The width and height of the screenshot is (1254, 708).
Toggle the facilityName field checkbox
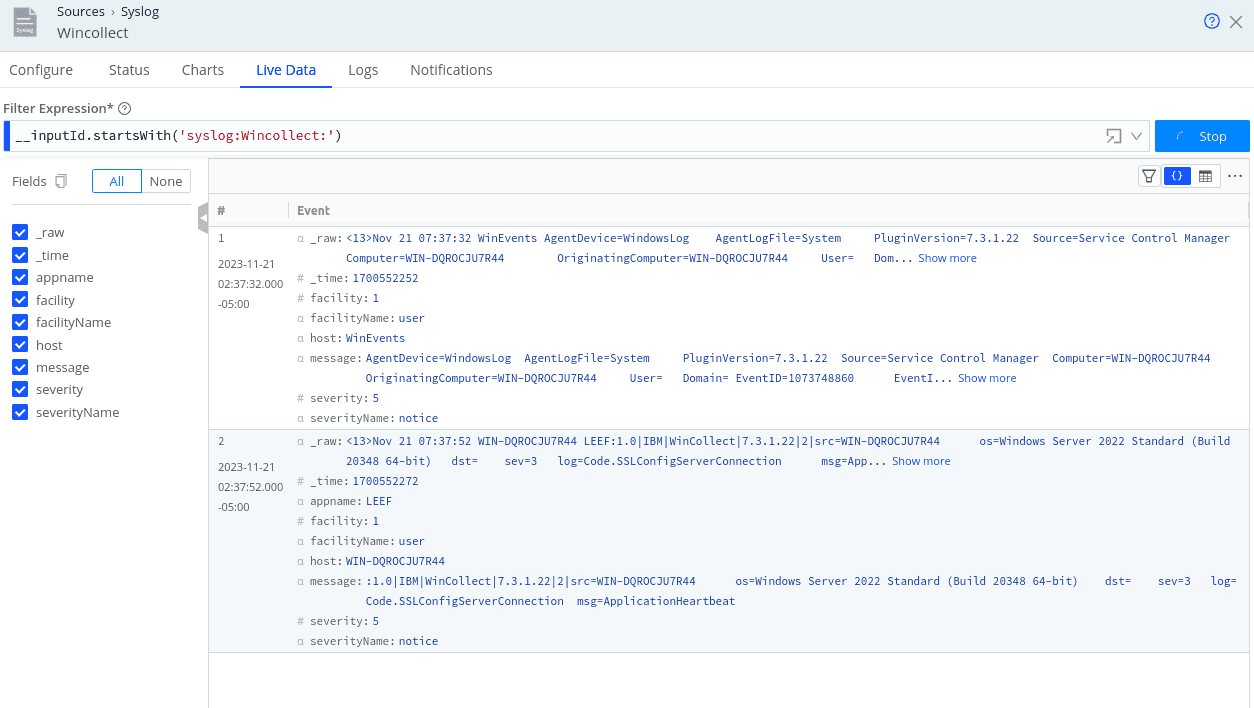click(x=20, y=322)
